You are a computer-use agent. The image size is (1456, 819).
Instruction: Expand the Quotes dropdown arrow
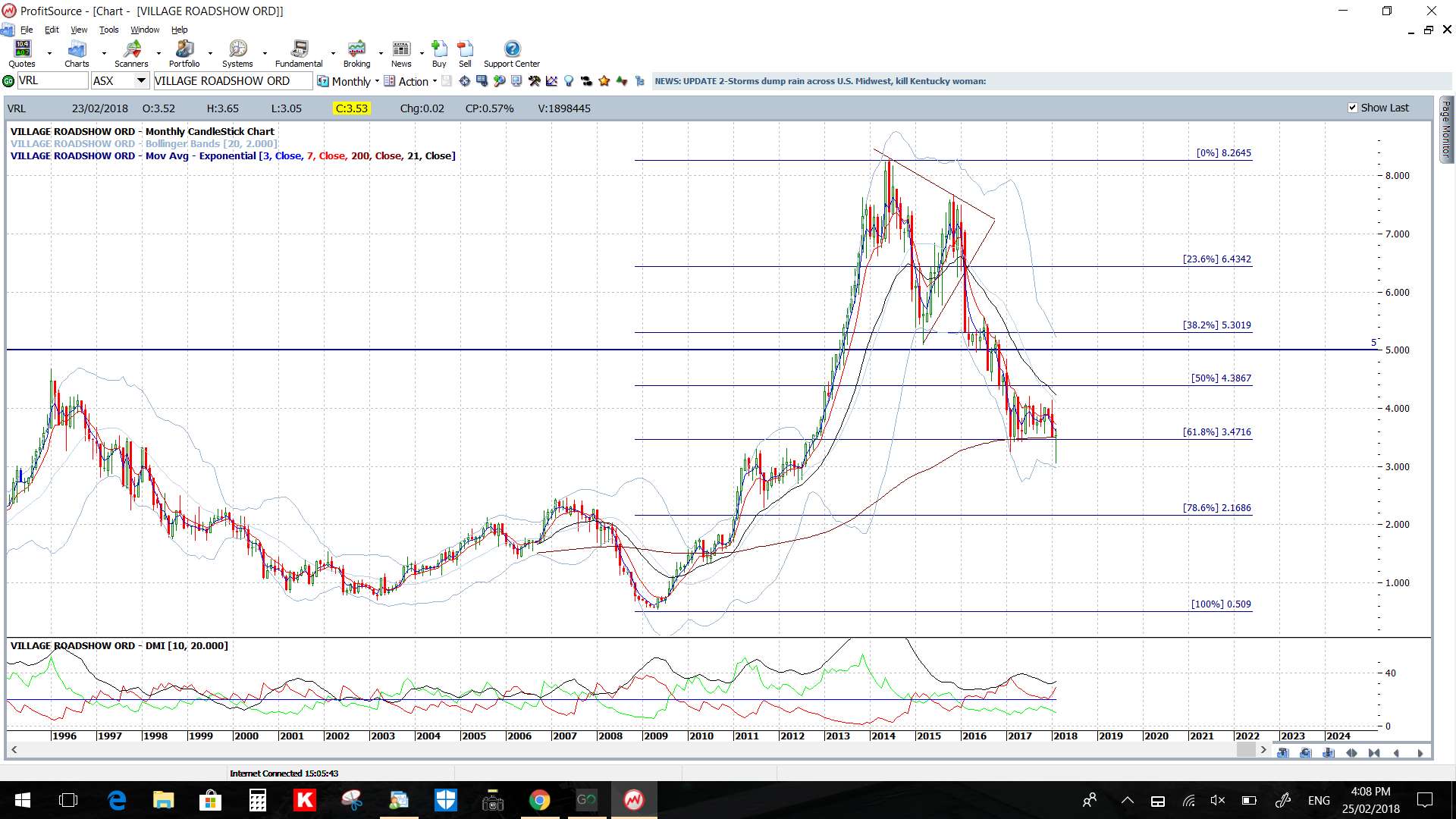49,54
